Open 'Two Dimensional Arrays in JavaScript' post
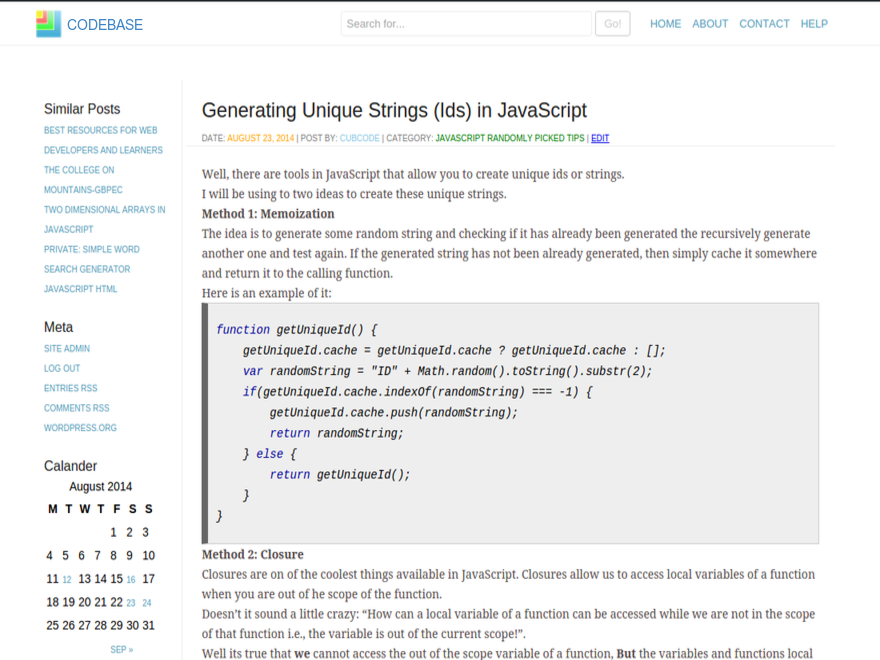Screen dimensions: 880x660 tap(104, 219)
